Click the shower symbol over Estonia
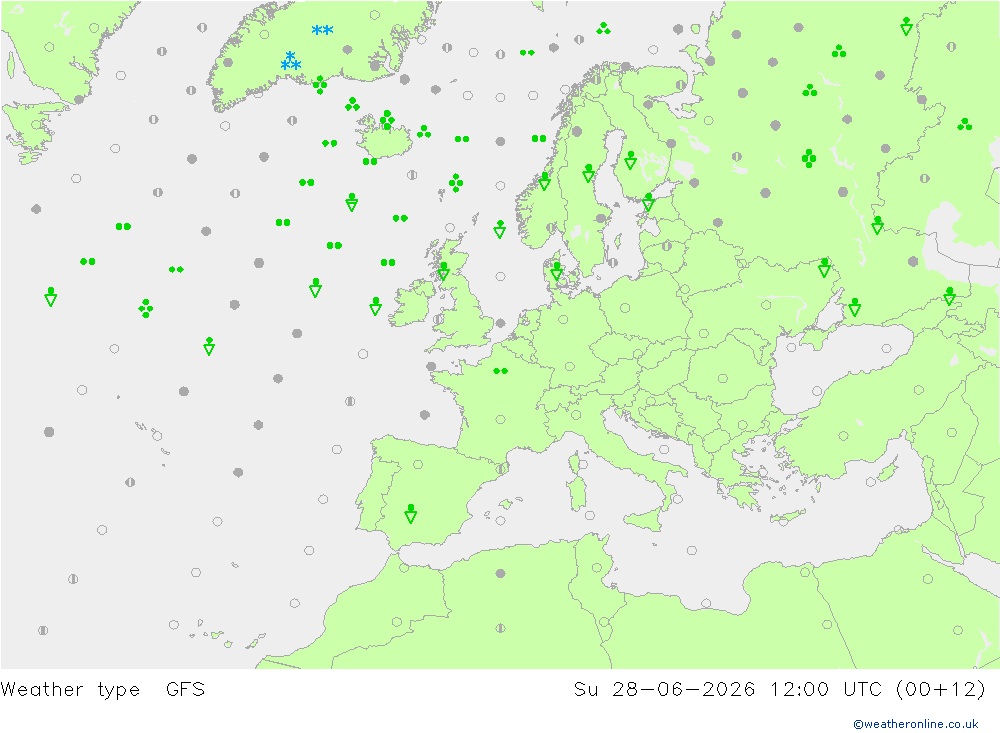 649,202
